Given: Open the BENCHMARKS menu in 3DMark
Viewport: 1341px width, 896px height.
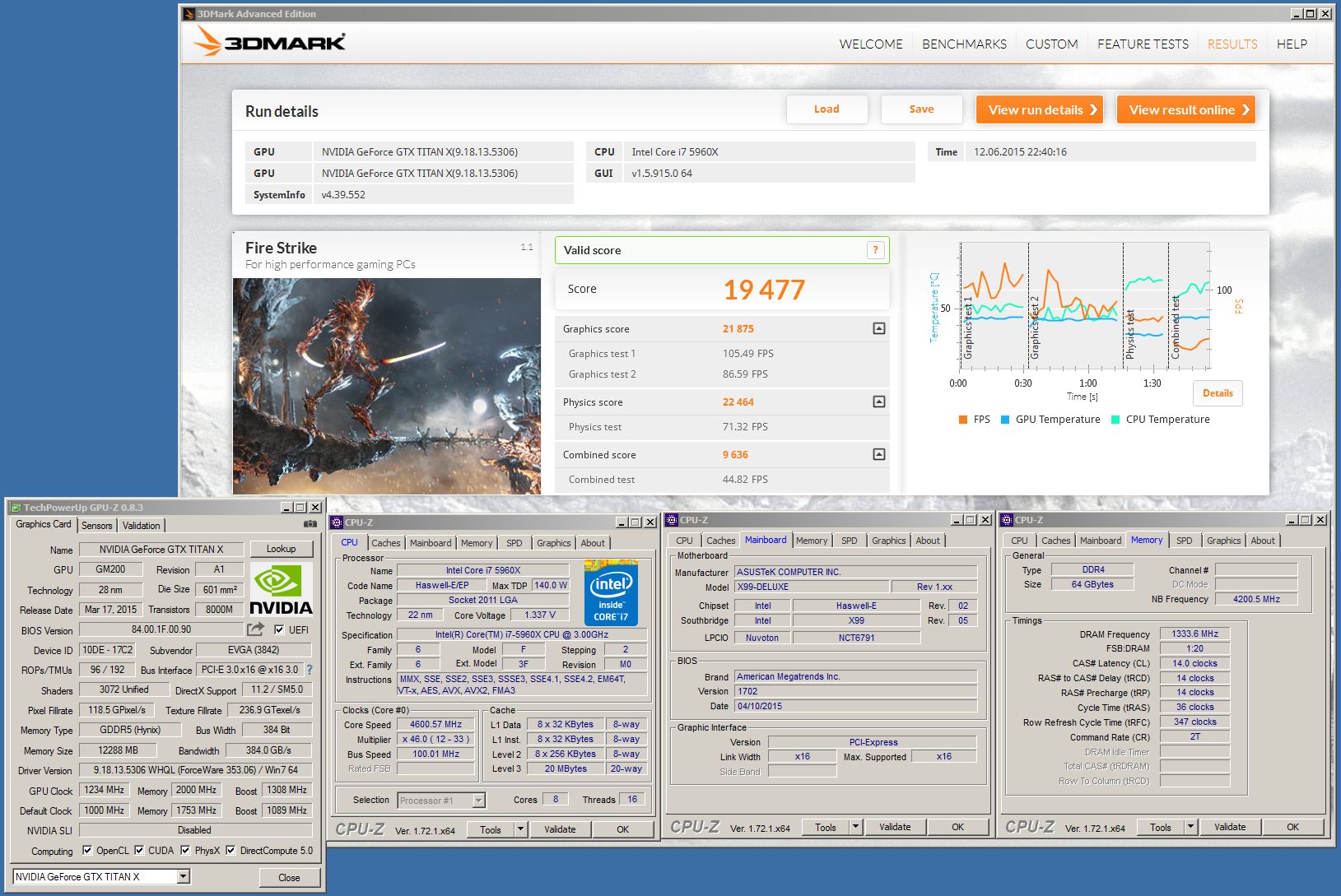Looking at the screenshot, I should pyautogui.click(x=964, y=44).
